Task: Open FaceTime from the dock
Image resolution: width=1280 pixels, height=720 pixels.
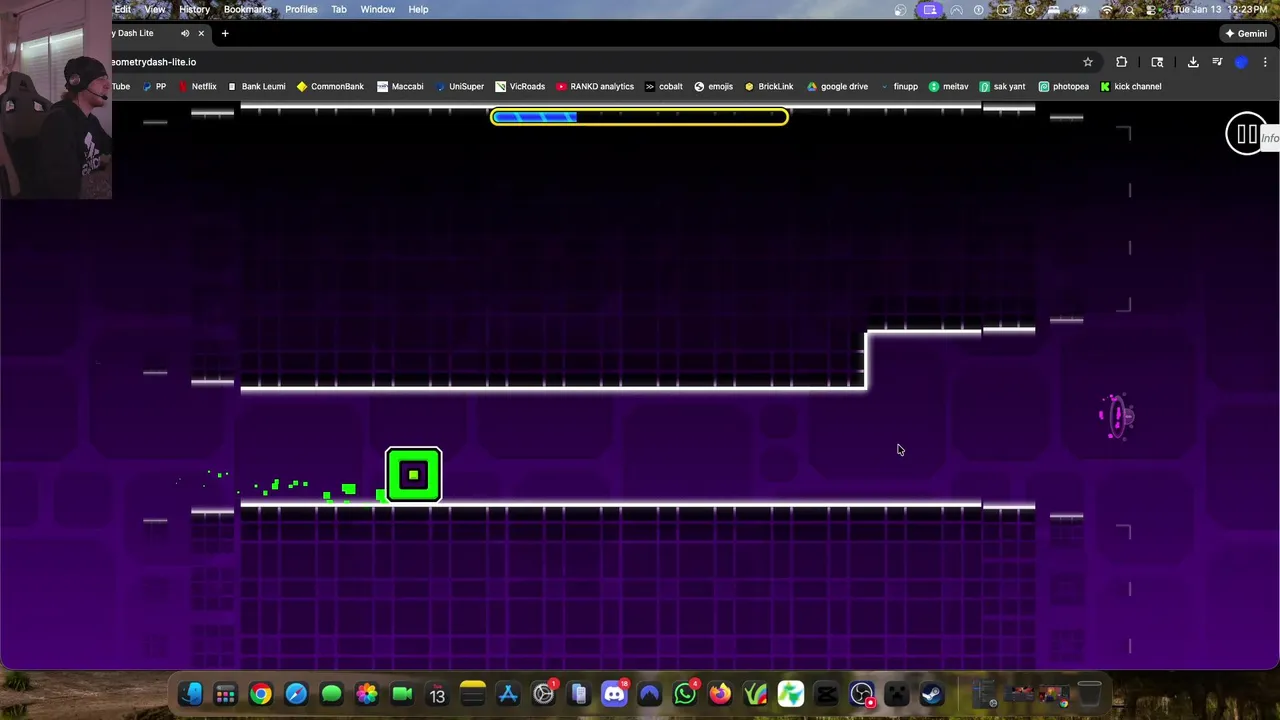Action: pyautogui.click(x=402, y=694)
